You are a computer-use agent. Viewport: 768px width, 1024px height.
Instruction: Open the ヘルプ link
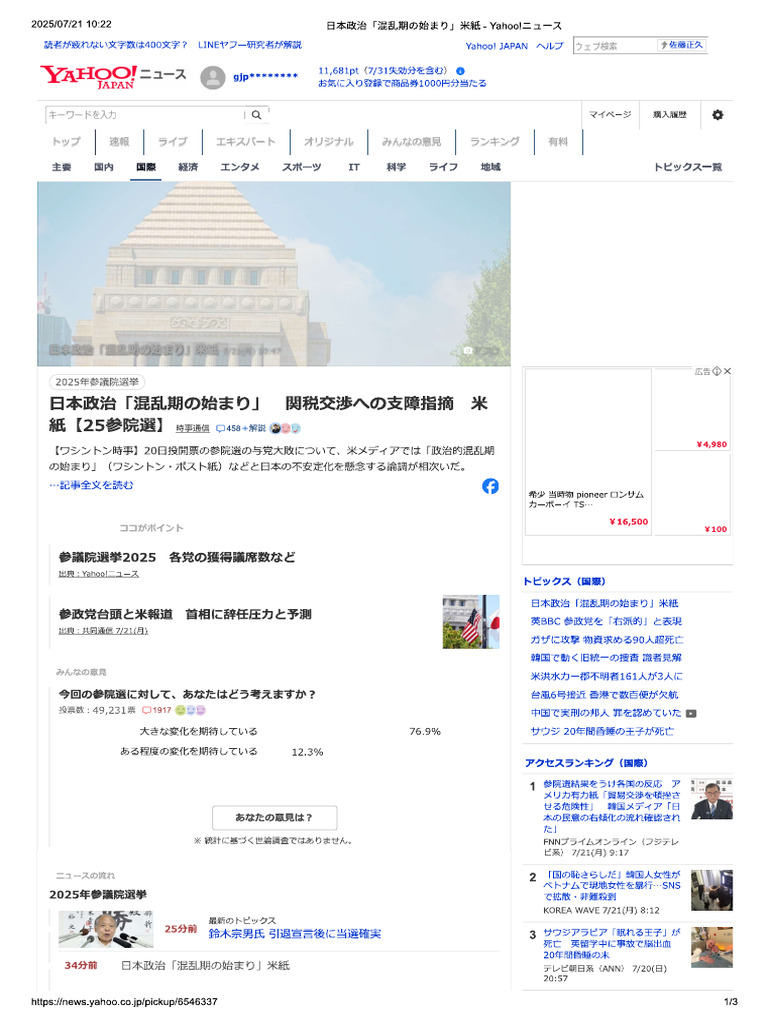[x=549, y=46]
